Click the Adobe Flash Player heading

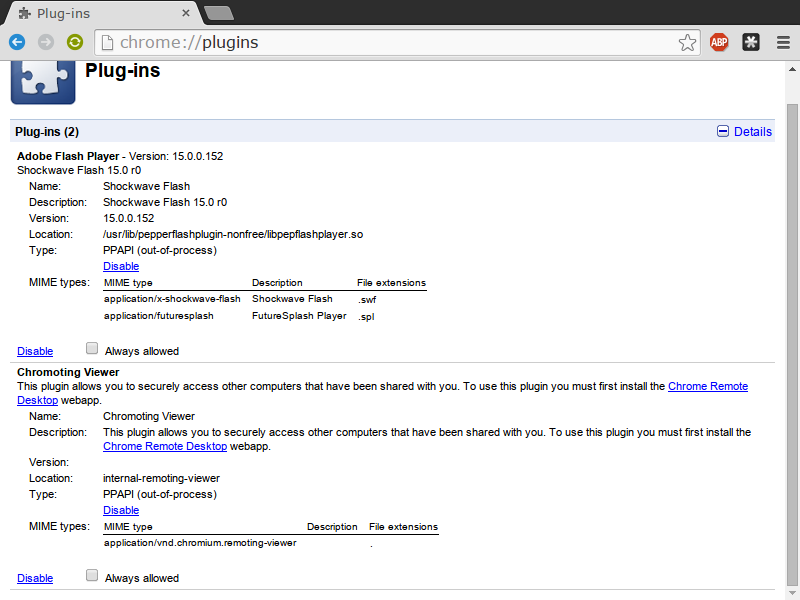pos(68,156)
